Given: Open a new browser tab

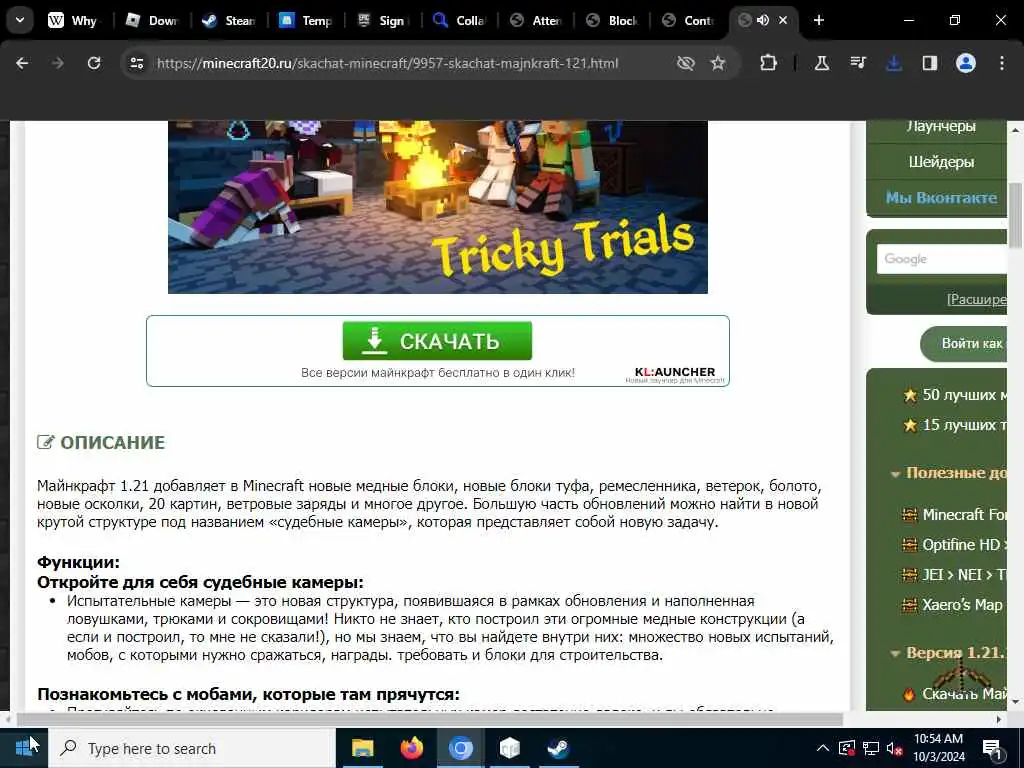Looking at the screenshot, I should coord(818,20).
